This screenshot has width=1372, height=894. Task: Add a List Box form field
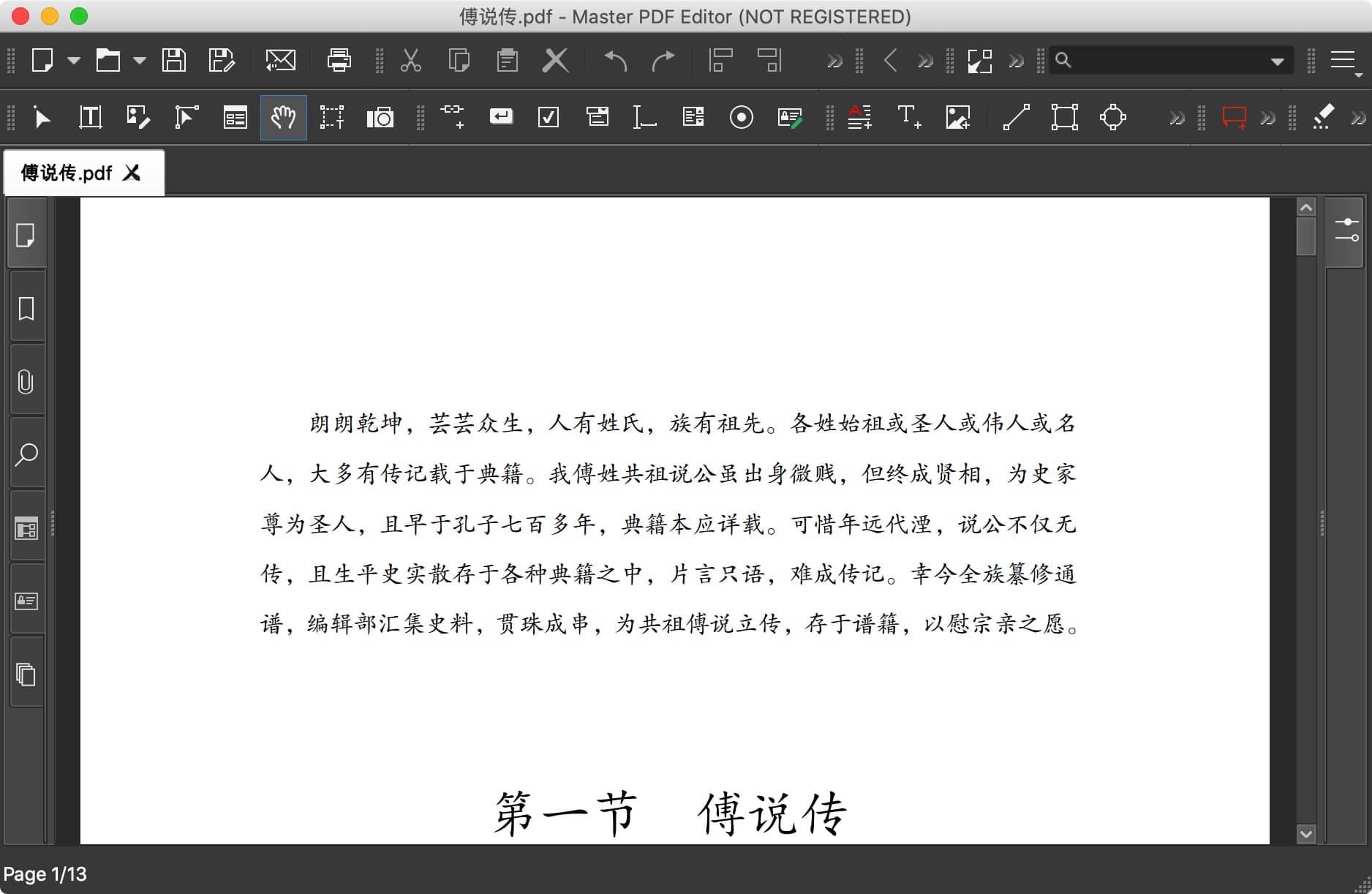pos(693,116)
